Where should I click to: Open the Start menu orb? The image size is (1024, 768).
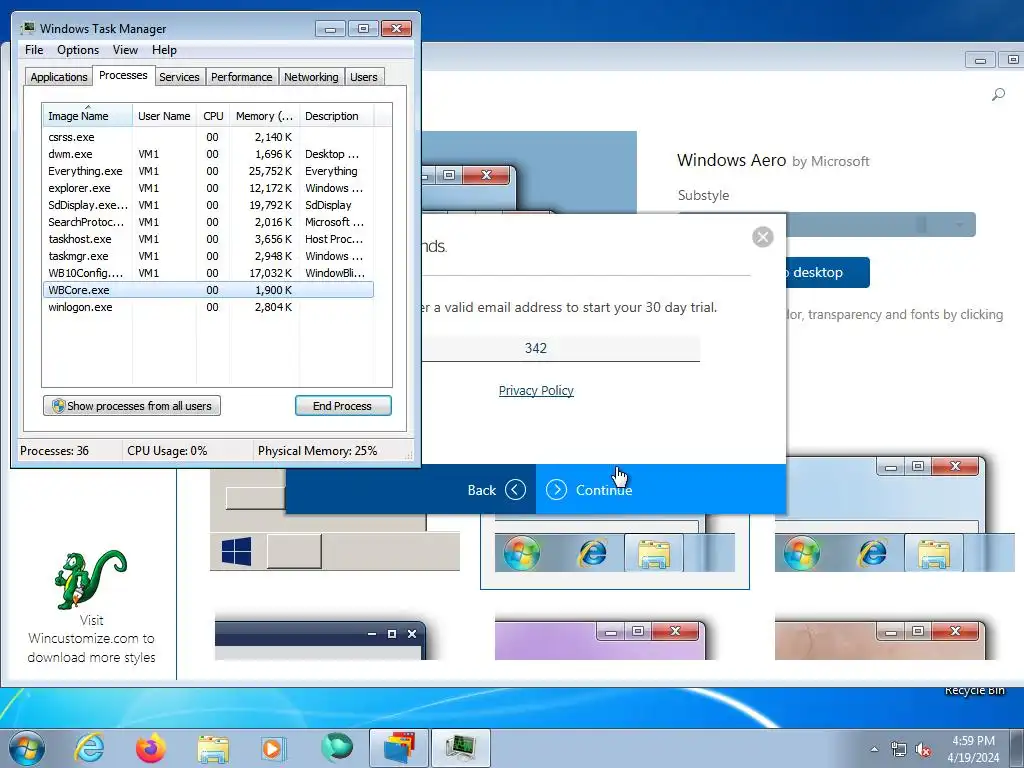tap(26, 748)
